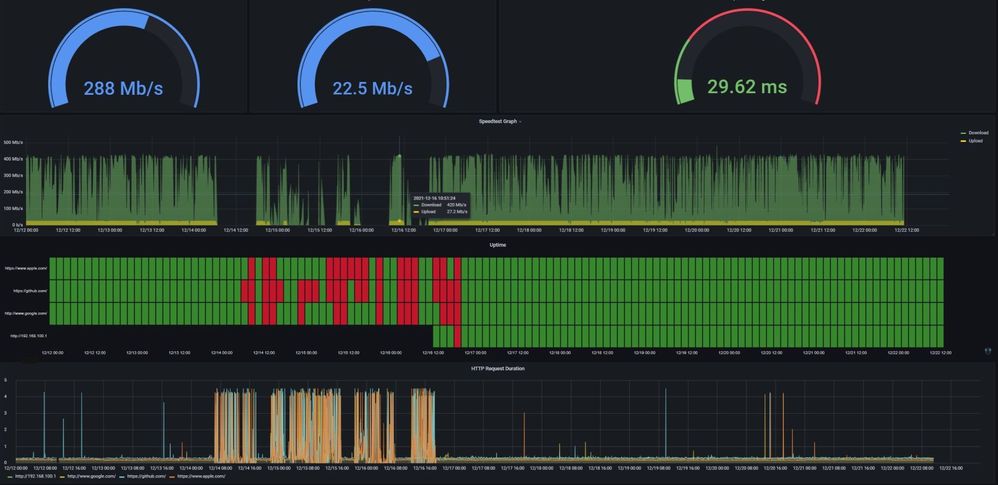Click the http://www.google.com/ row label in Uptime

pyautogui.click(x=26, y=313)
